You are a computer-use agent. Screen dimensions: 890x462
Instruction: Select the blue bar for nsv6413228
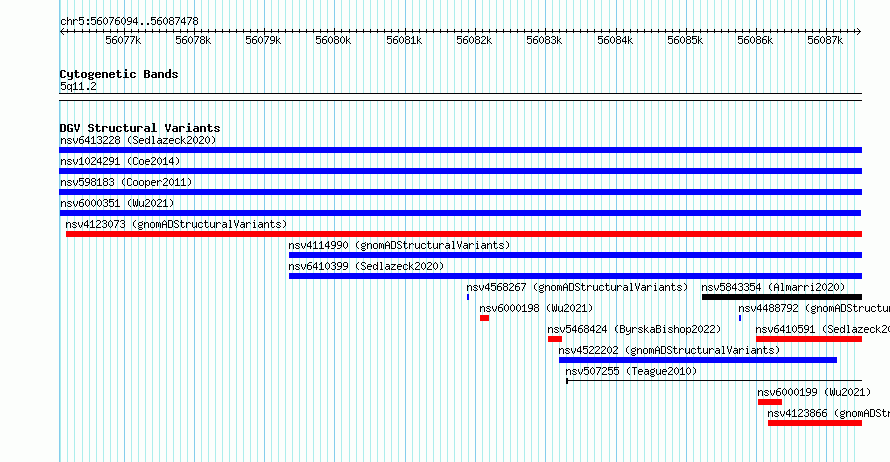click(x=460, y=150)
